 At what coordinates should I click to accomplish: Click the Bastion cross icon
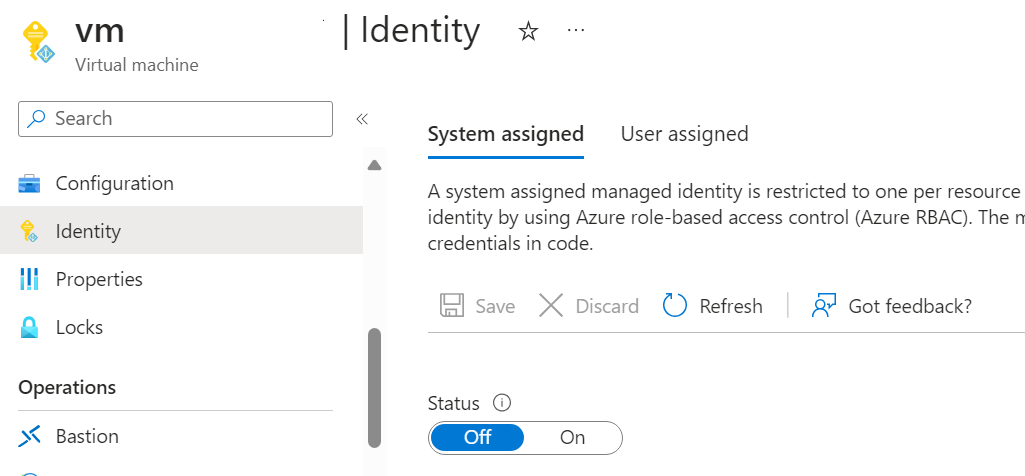(x=29, y=437)
